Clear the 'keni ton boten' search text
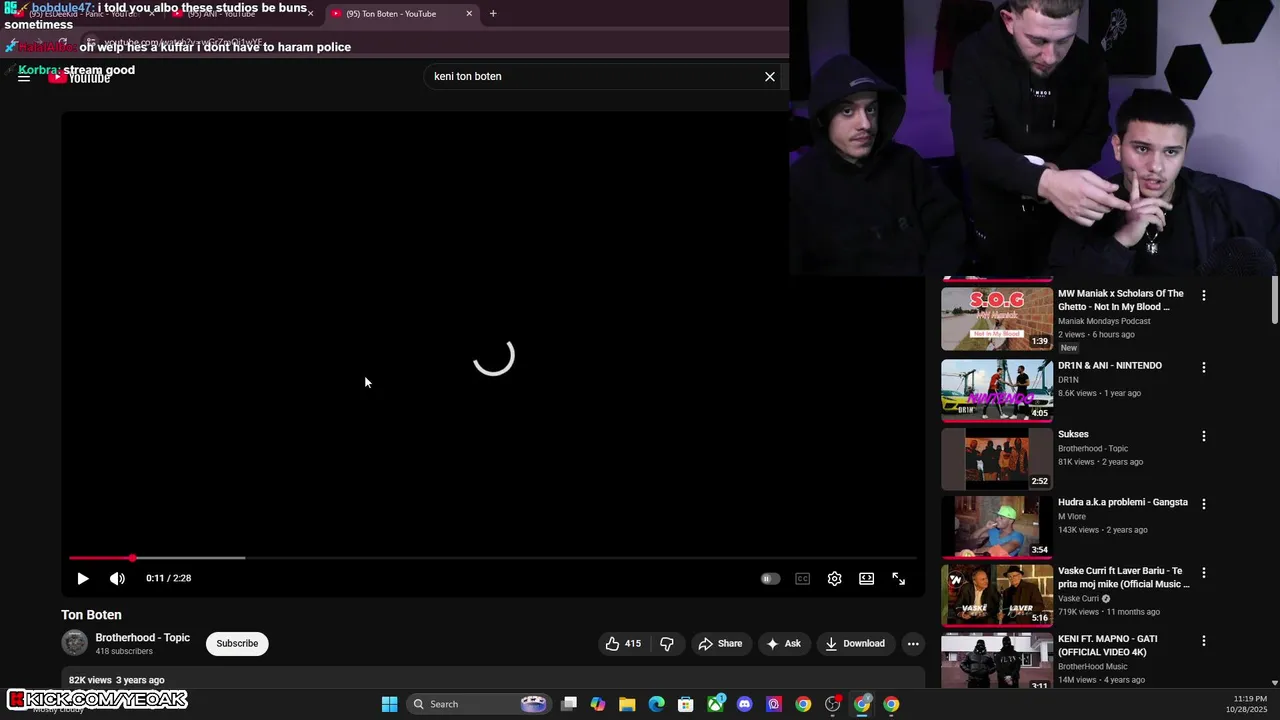The image size is (1280, 720). click(x=770, y=76)
